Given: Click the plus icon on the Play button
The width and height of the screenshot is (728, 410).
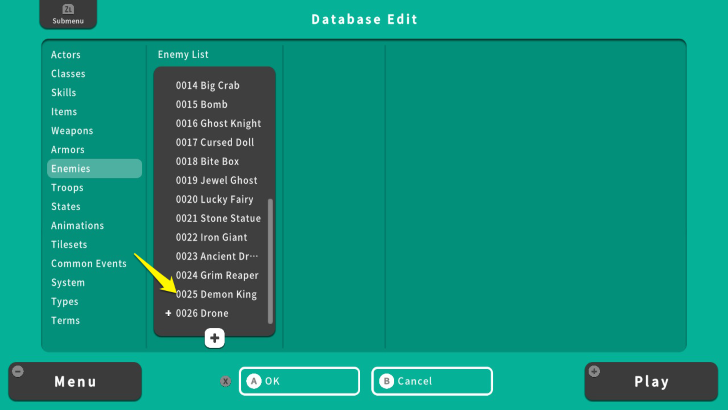Looking at the screenshot, I should pos(594,371).
